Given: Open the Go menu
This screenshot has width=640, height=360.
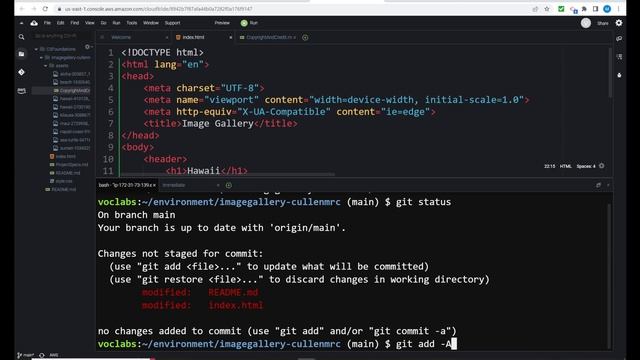Looking at the screenshot, I should [103, 23].
